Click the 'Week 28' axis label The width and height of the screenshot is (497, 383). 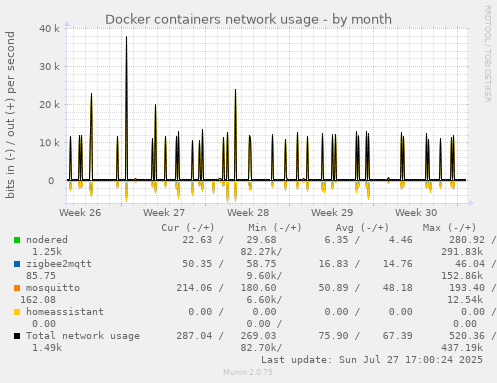(x=248, y=213)
